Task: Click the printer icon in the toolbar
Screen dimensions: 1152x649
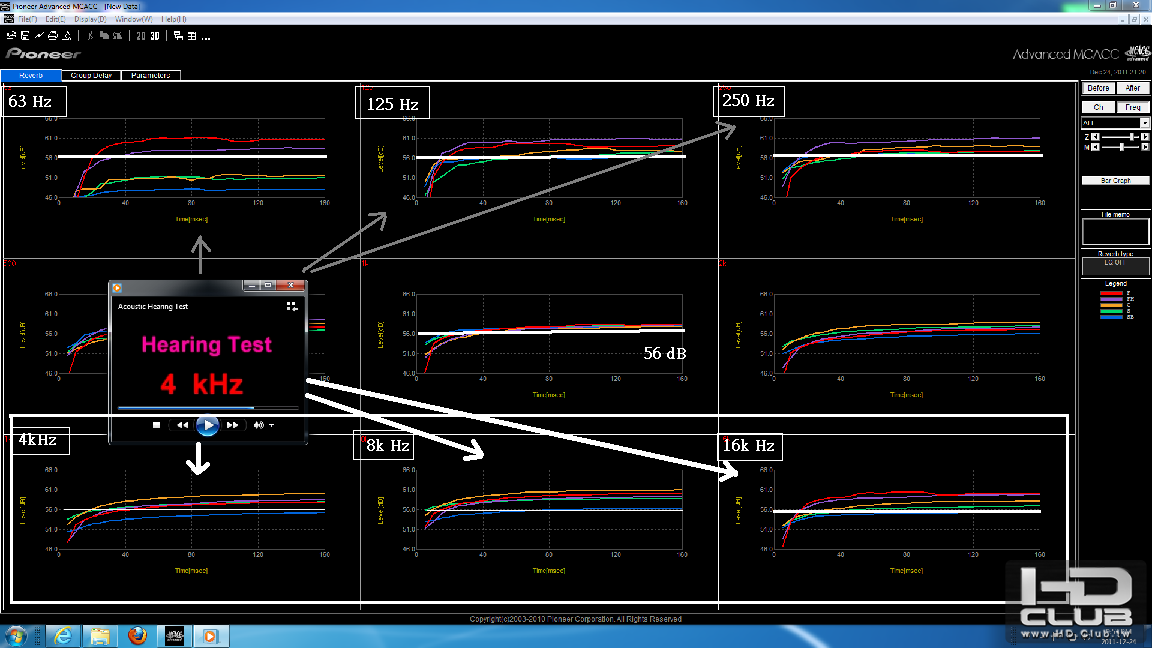Action: pos(53,36)
